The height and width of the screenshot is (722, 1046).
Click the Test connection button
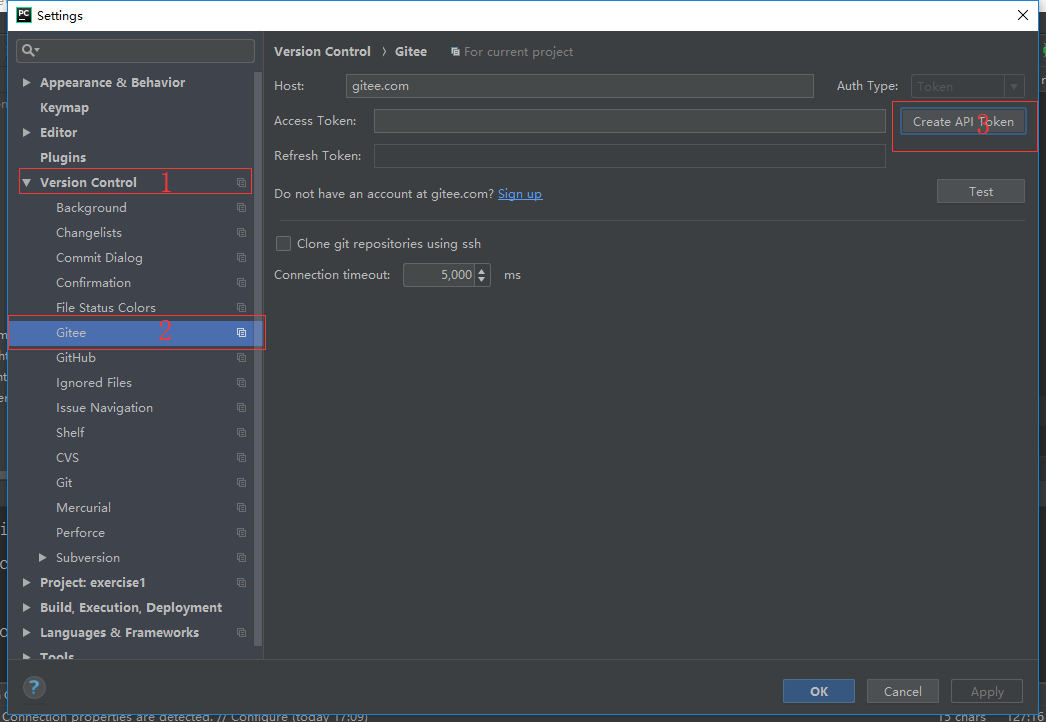[981, 192]
